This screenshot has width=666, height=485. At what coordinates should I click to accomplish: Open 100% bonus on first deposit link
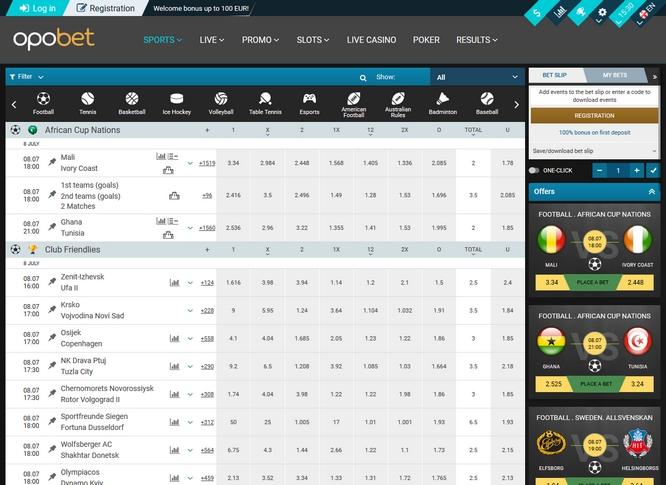click(594, 133)
